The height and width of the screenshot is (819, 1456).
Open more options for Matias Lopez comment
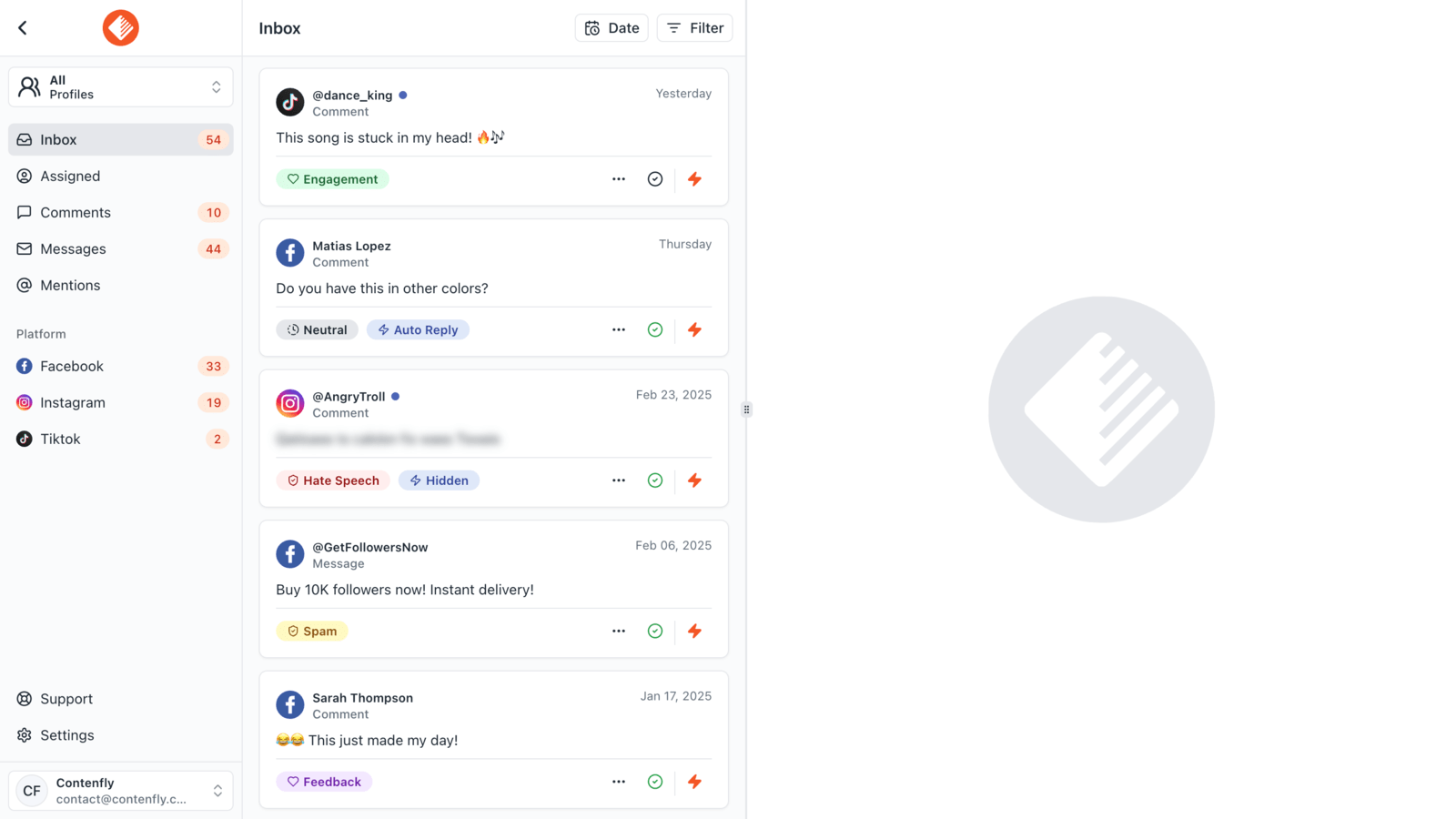click(619, 329)
